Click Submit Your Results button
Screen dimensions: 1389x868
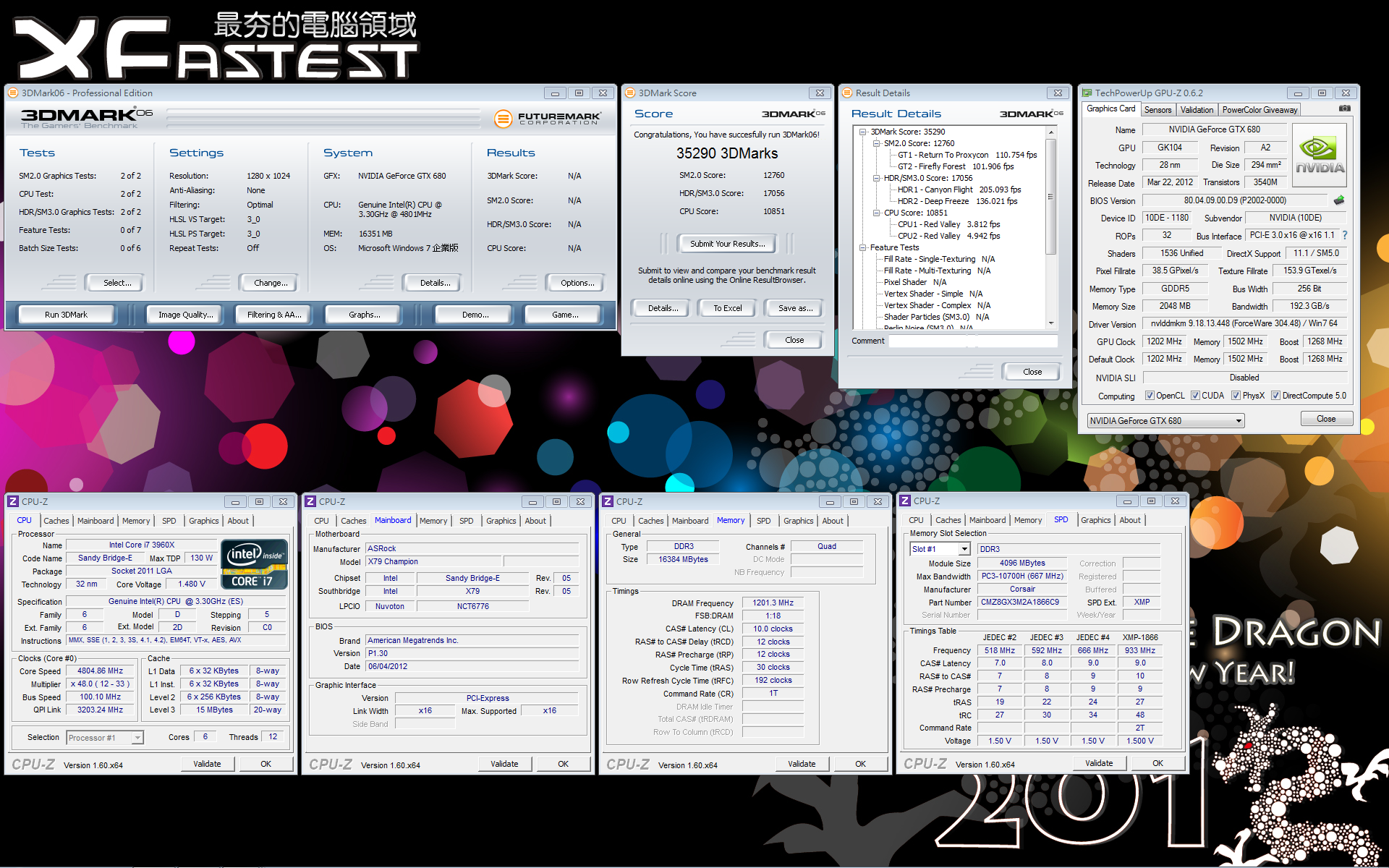point(727,244)
